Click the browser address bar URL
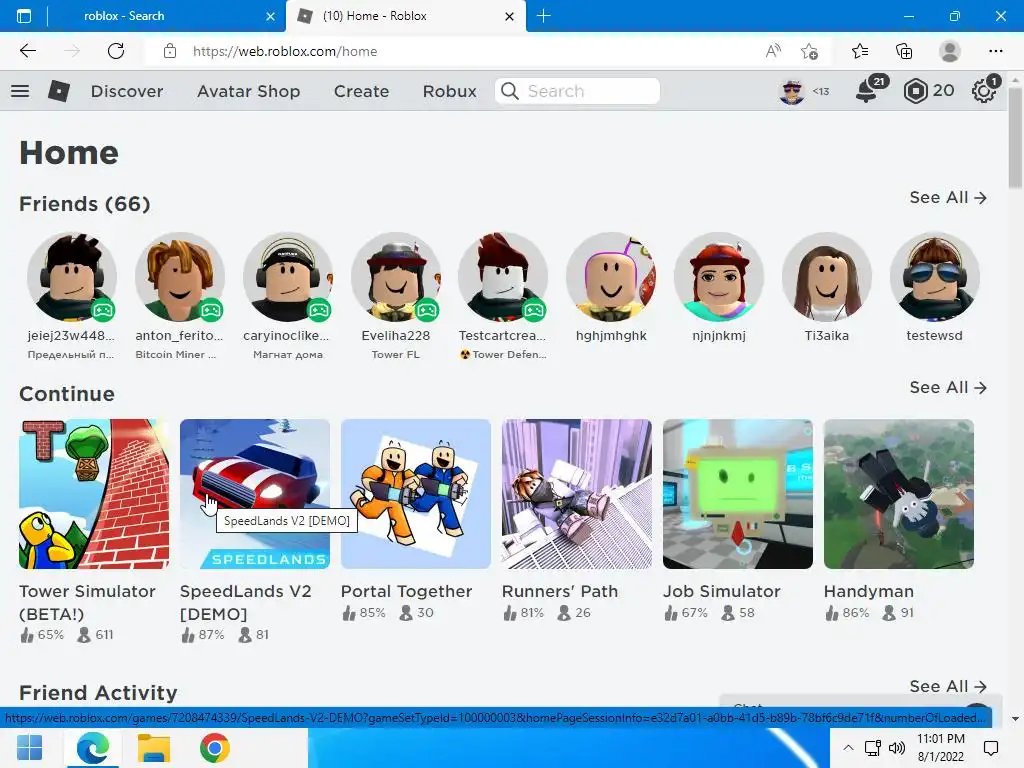Viewport: 1024px width, 768px height. (285, 51)
